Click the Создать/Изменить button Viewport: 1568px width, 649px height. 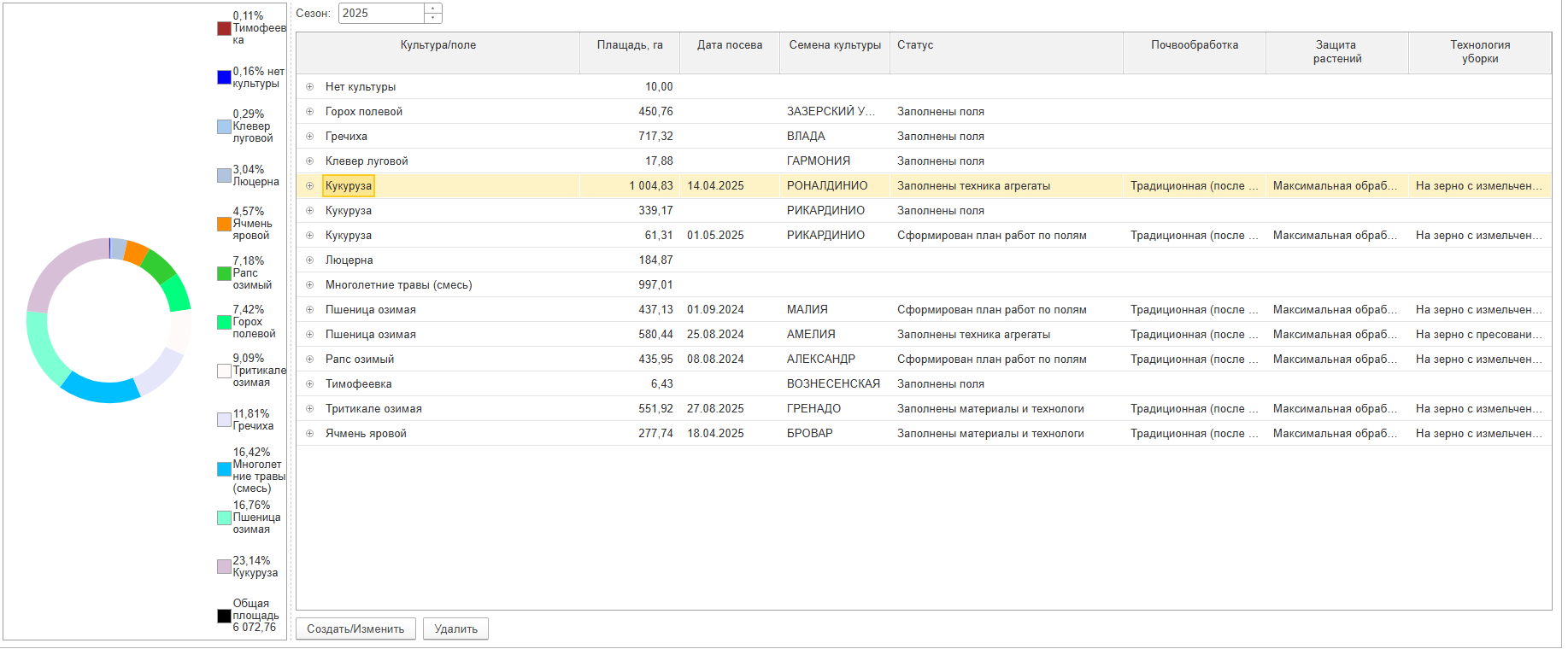click(x=355, y=629)
